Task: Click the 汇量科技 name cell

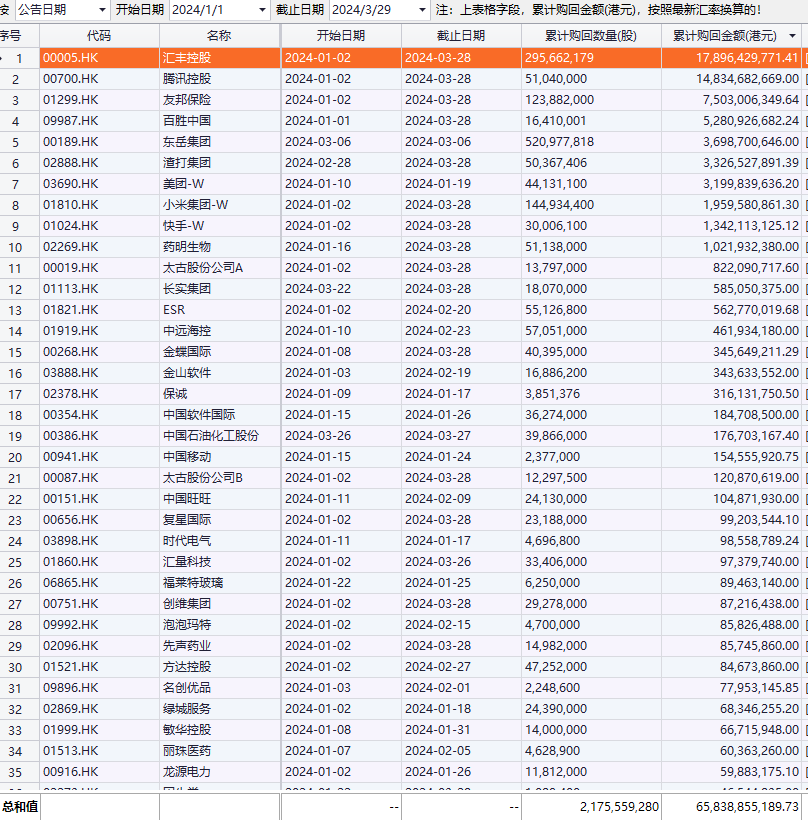Action: tap(219, 562)
